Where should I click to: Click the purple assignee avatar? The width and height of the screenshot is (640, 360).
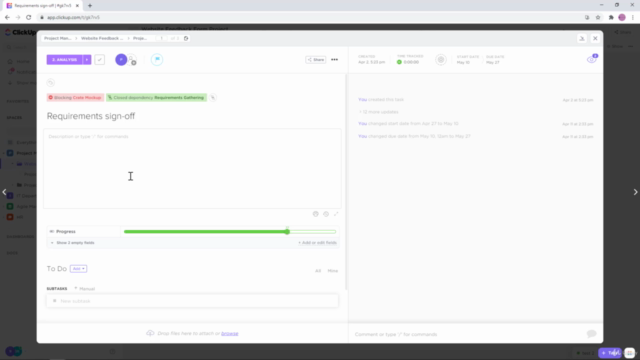pyautogui.click(x=121, y=60)
